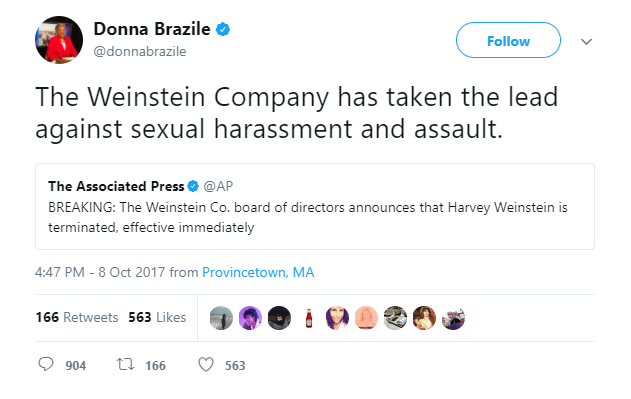View the 166 Retweets list

(x=77, y=317)
